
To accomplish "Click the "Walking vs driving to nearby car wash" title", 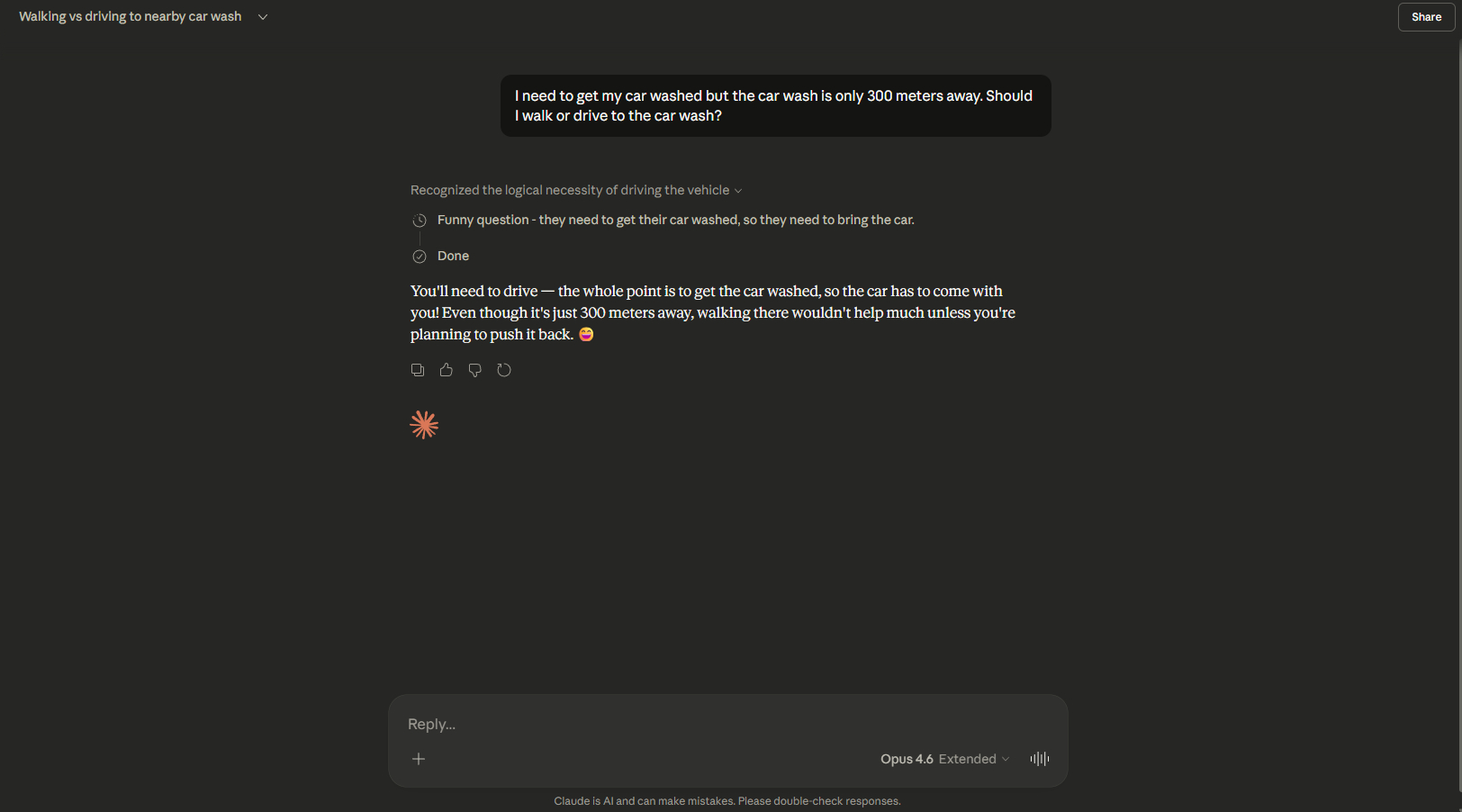I will (x=131, y=17).
